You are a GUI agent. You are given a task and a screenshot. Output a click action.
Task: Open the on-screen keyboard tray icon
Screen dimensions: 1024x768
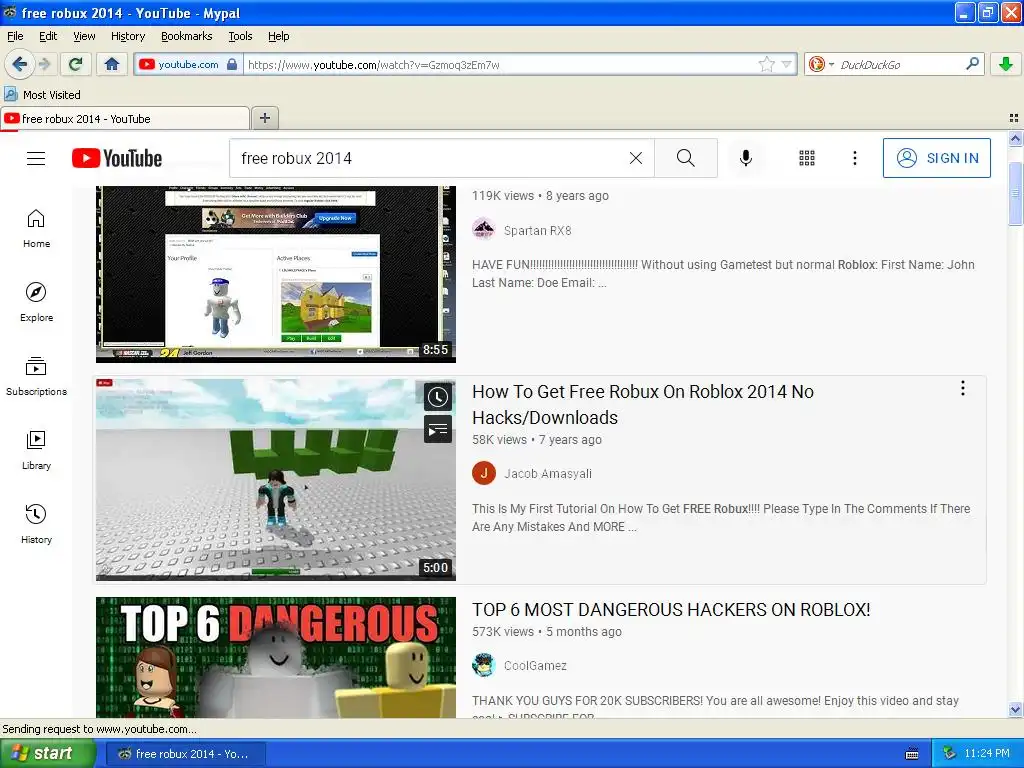tap(912, 754)
